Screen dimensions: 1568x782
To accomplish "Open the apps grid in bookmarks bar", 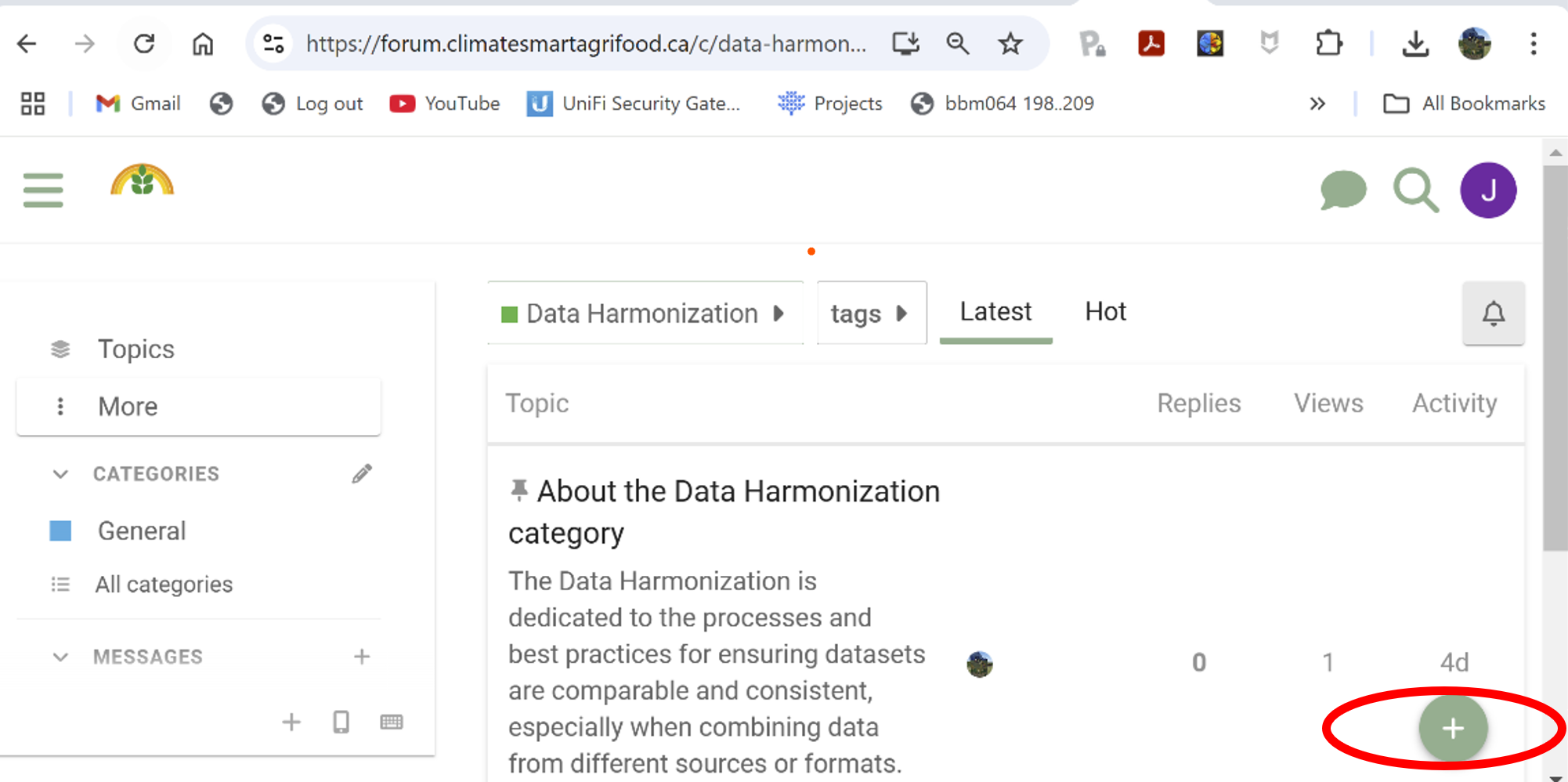I will [33, 103].
